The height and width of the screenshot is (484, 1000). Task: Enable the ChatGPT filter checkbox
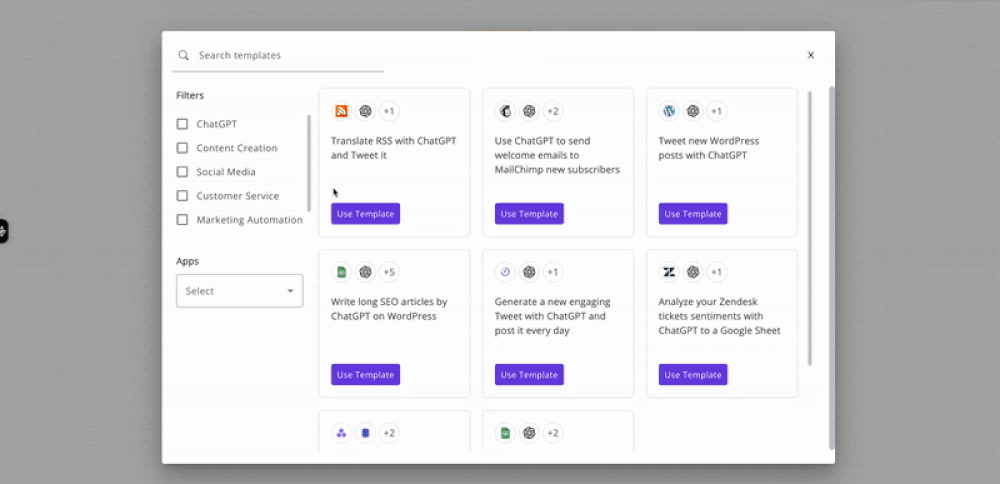click(182, 124)
